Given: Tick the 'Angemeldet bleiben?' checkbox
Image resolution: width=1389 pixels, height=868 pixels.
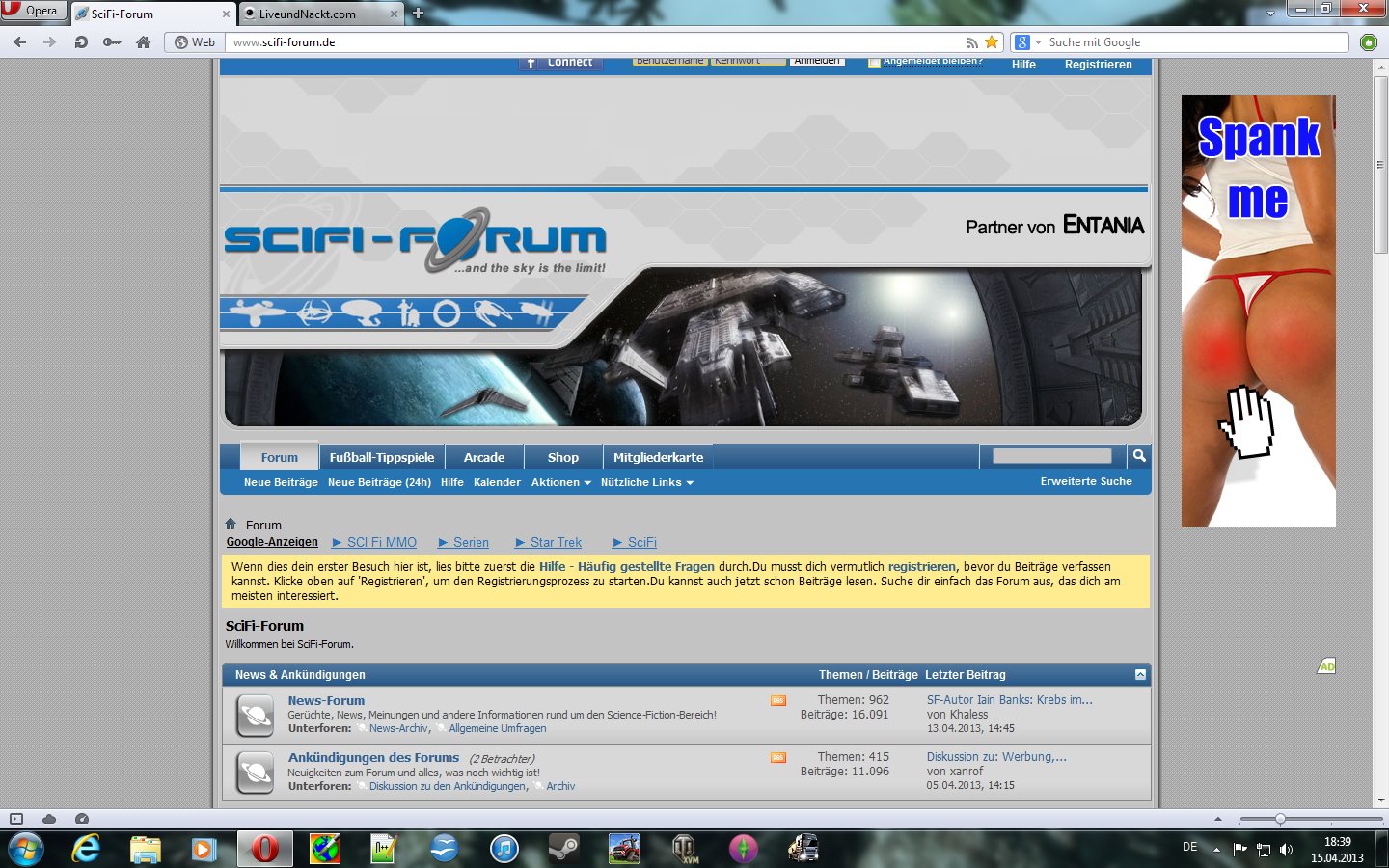Looking at the screenshot, I should 874,63.
